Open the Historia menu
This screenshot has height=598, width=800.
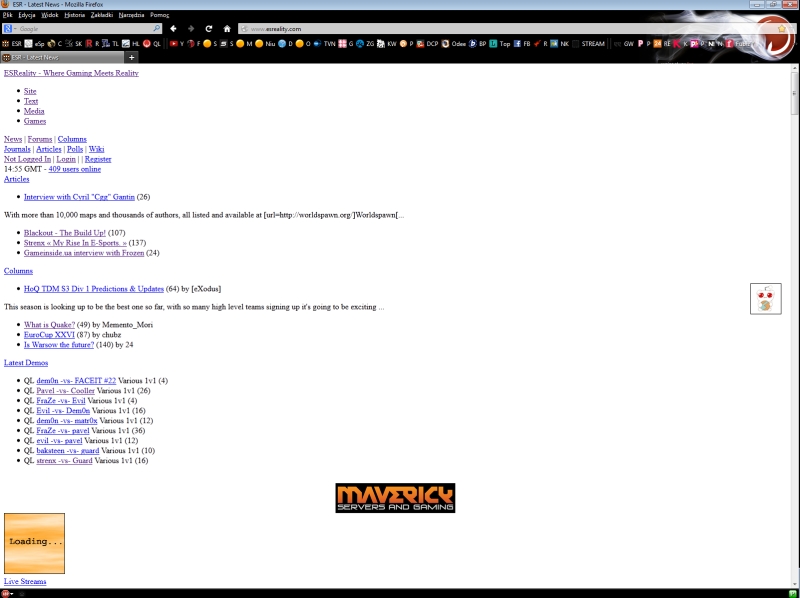coord(74,16)
